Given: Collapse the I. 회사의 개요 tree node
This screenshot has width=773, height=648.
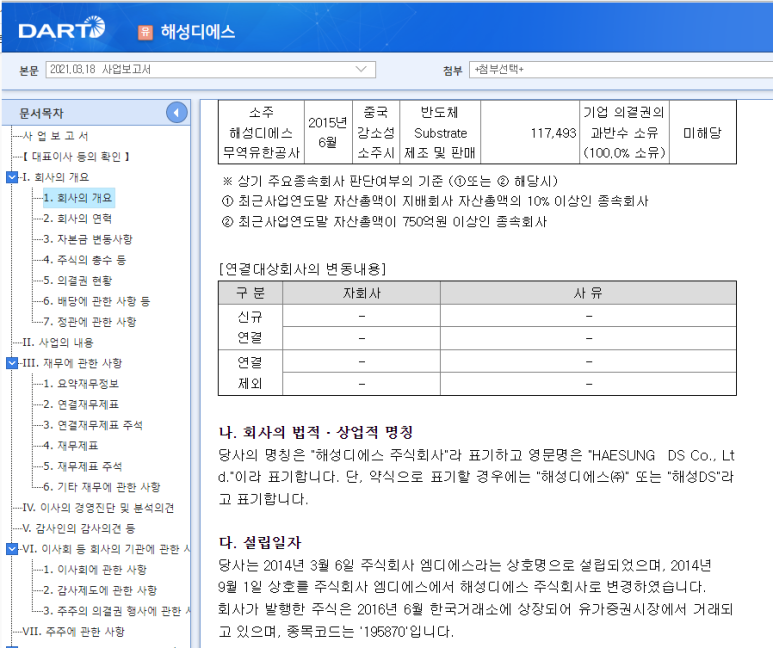Looking at the screenshot, I should click(12, 177).
